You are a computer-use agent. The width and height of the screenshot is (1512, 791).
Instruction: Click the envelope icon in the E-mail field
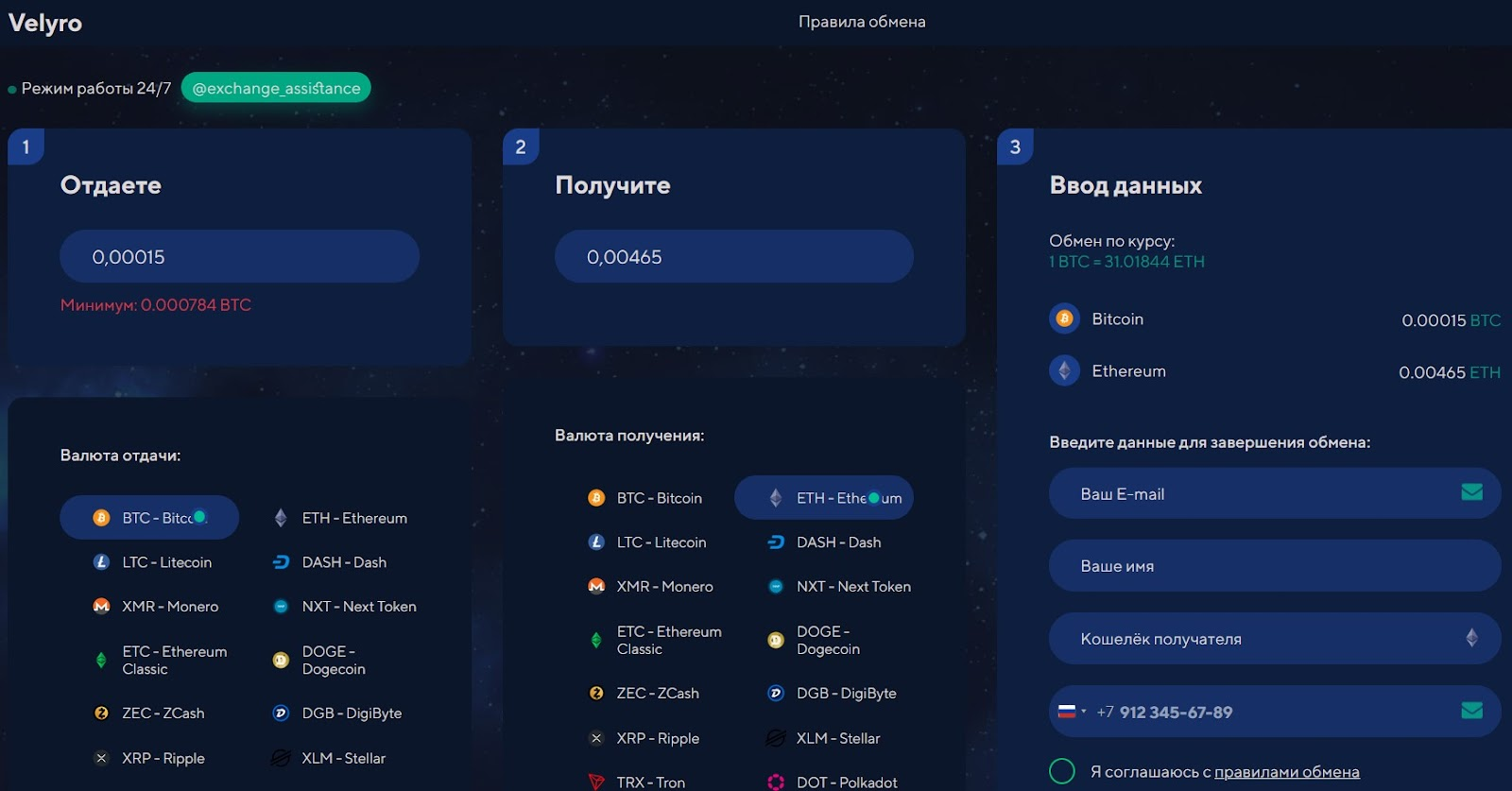point(1471,492)
